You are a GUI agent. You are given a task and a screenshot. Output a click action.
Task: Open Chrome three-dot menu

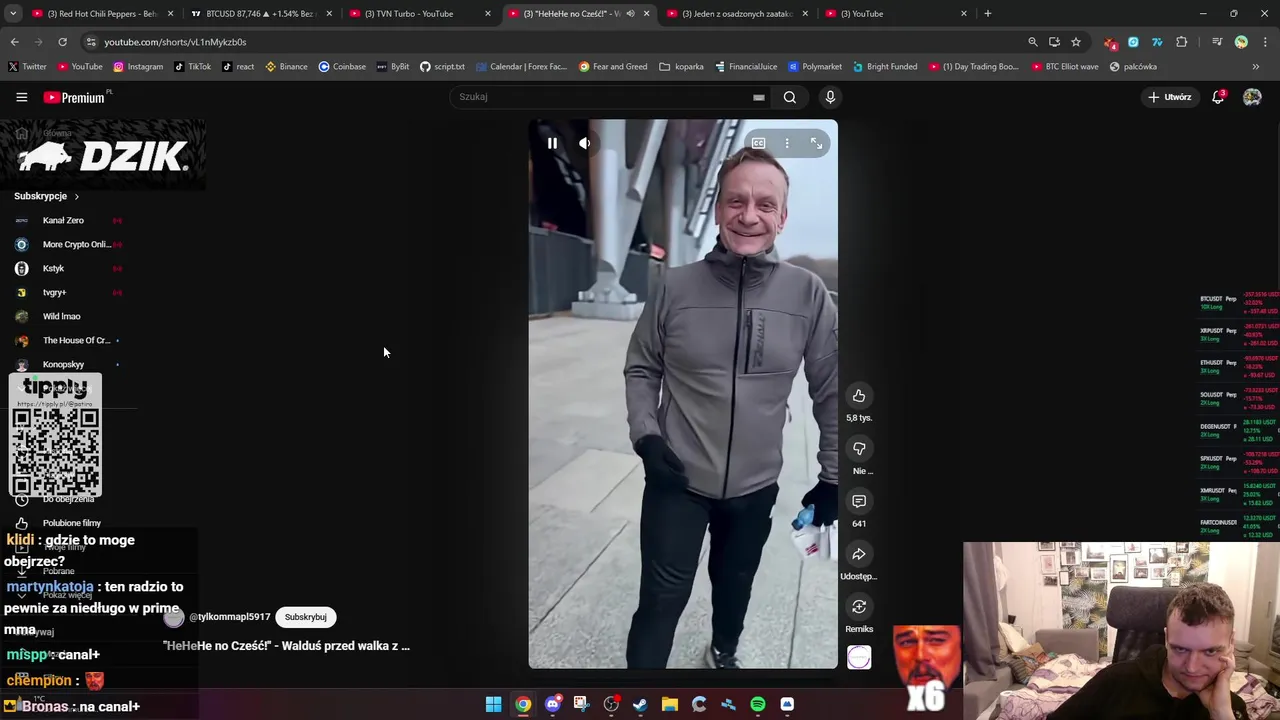tap(1265, 42)
